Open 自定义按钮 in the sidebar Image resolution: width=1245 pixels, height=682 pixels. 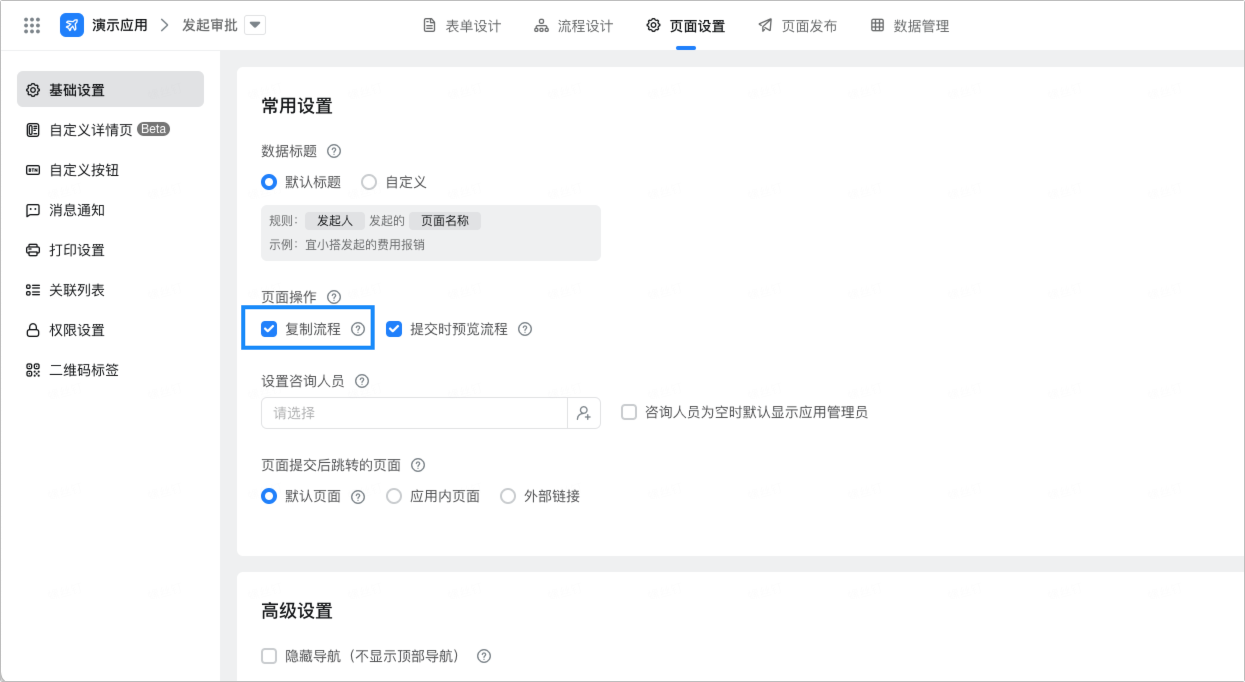111,170
